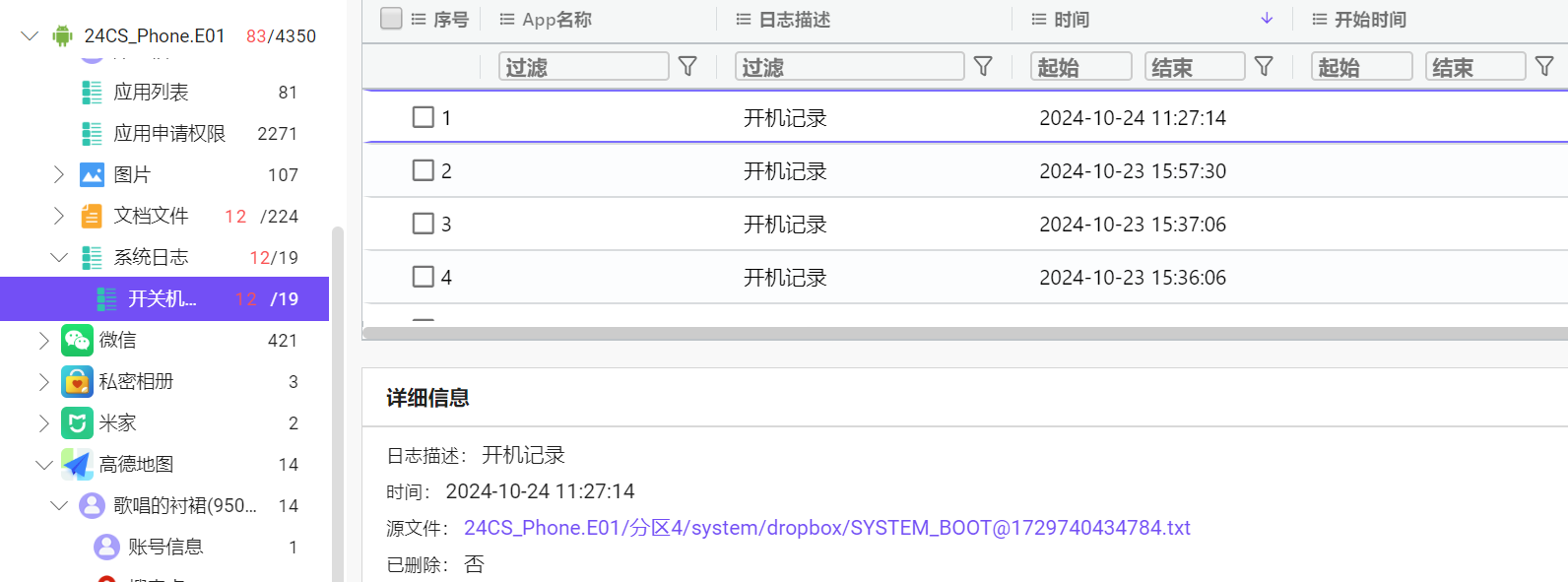Sort by the 时间 column header
Screen dimensions: 1568x582
(x=1072, y=20)
